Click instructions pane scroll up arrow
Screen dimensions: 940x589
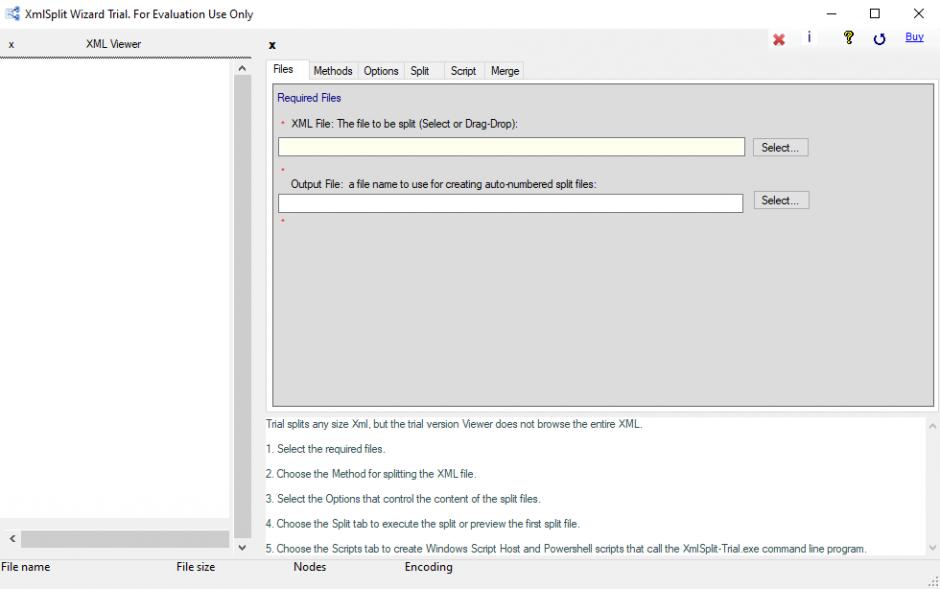[932, 426]
